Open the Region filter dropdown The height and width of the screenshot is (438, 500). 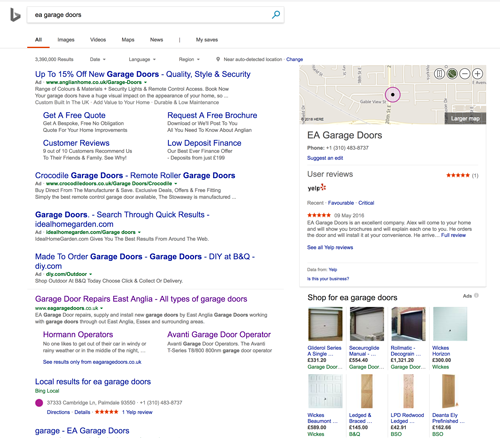(189, 59)
